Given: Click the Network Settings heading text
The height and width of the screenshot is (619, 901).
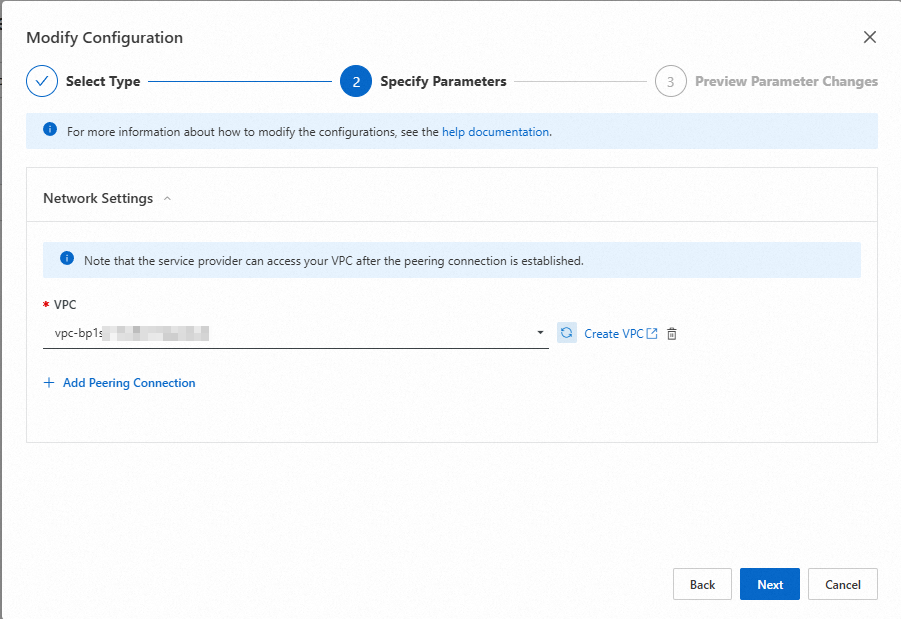Looking at the screenshot, I should [x=98, y=198].
